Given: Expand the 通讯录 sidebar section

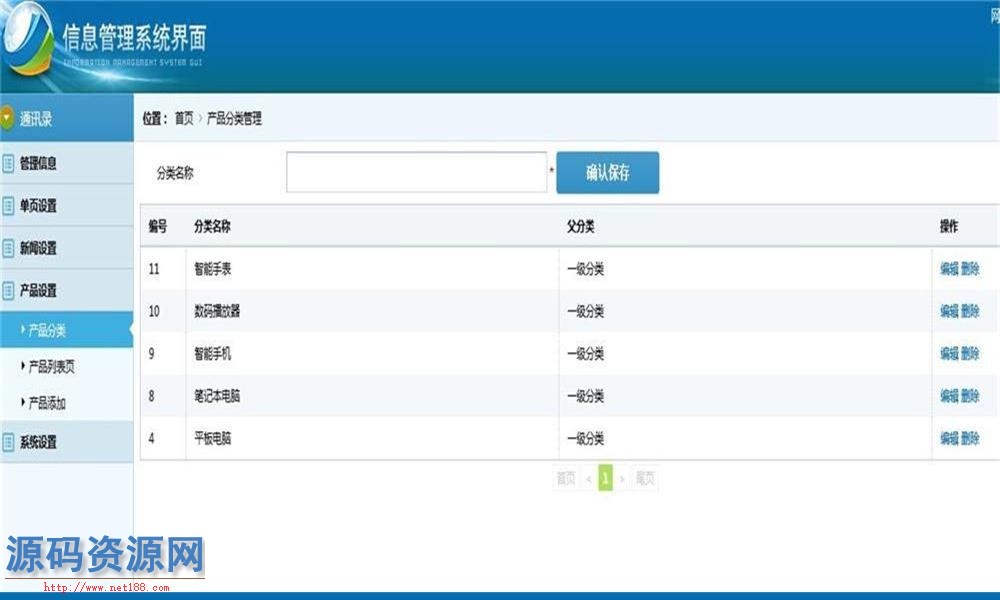Looking at the screenshot, I should 37,119.
